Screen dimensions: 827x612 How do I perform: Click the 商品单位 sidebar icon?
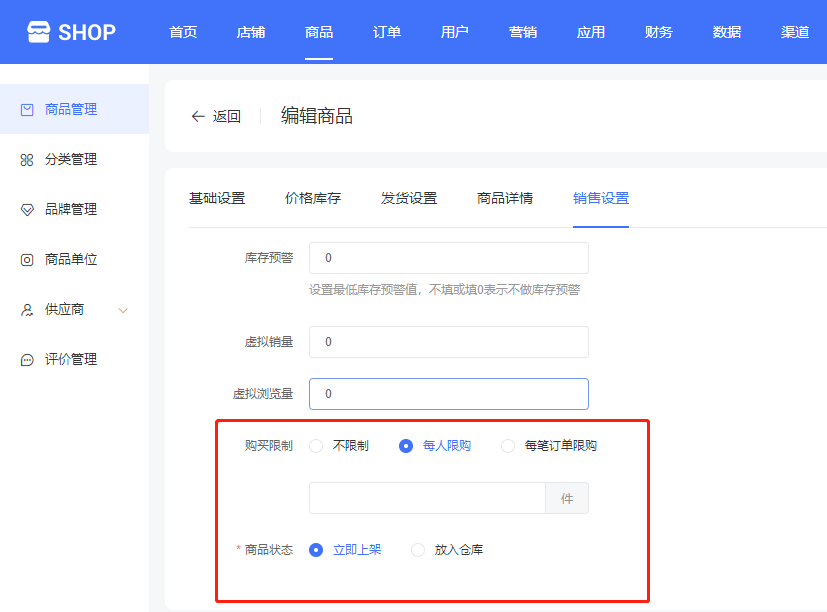(27, 260)
